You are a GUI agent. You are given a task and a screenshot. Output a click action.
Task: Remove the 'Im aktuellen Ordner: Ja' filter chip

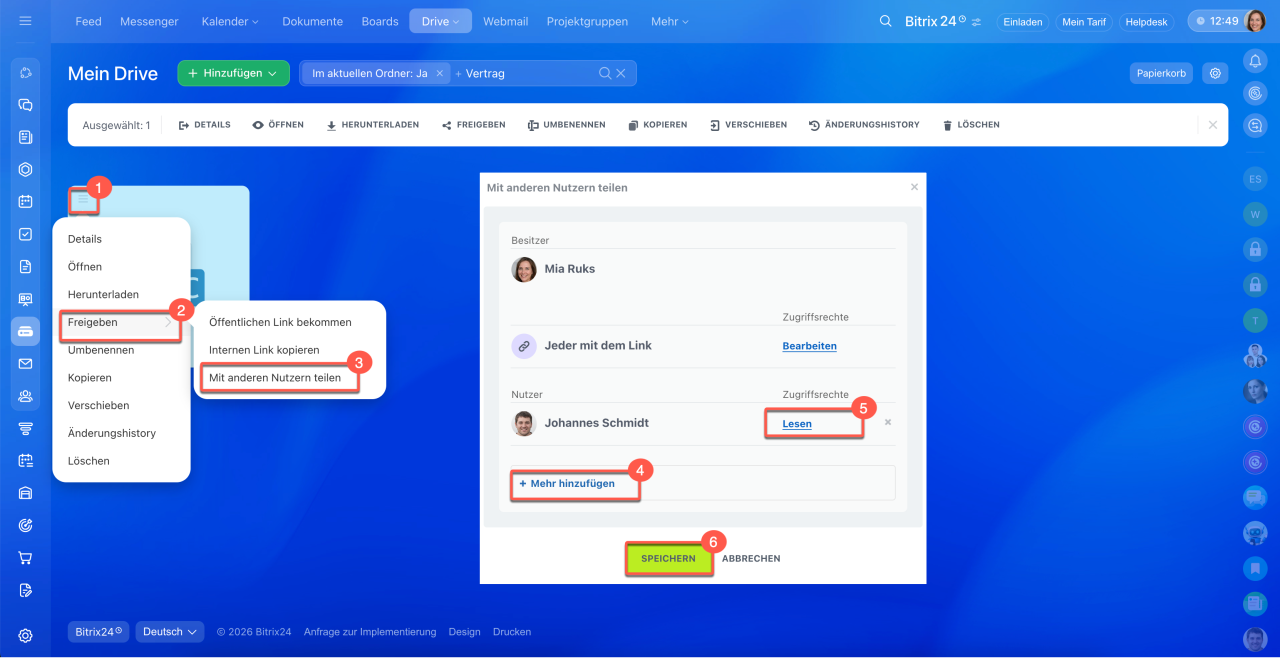(439, 73)
